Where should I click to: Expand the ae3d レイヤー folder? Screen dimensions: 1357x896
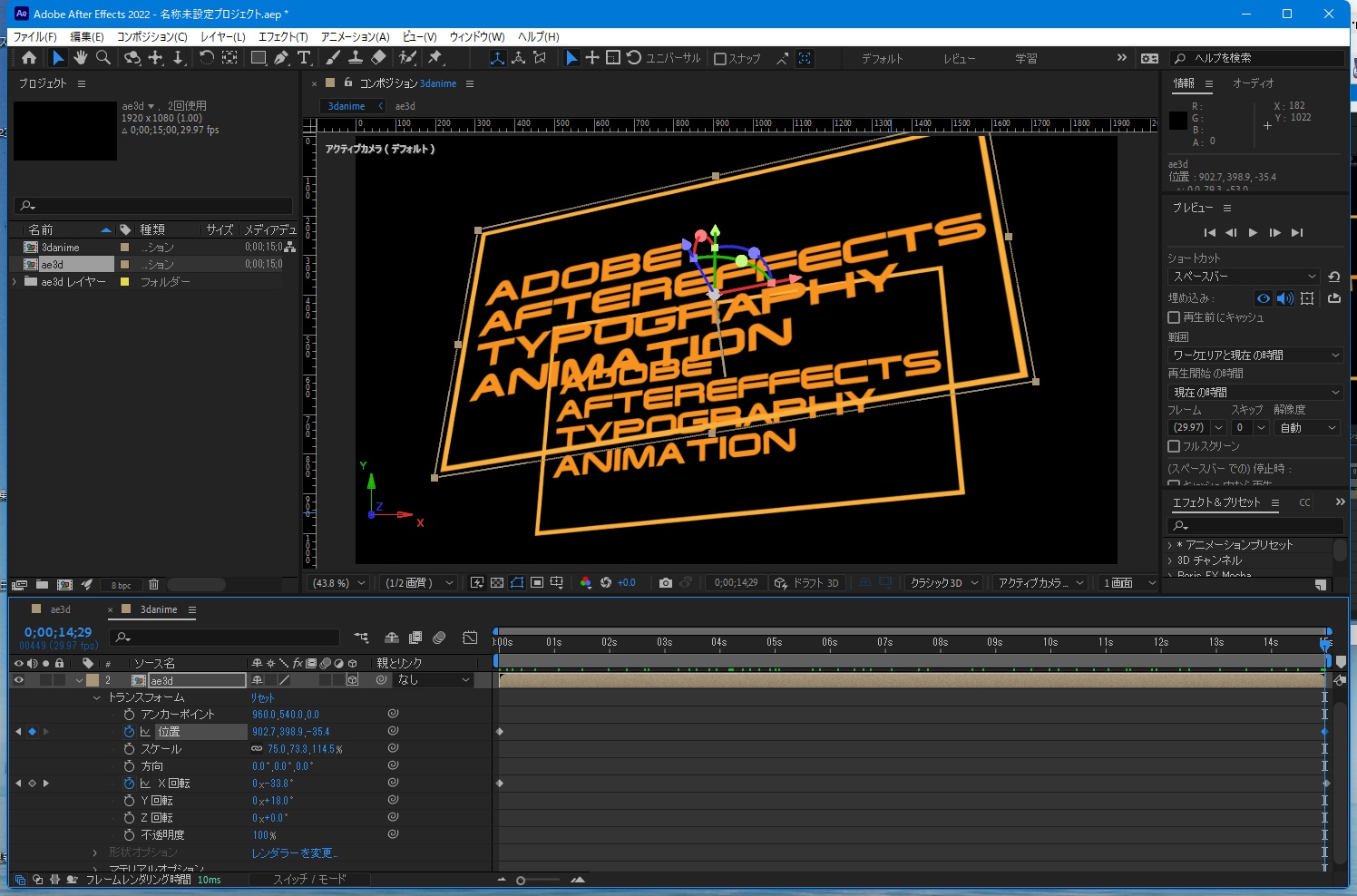15,282
